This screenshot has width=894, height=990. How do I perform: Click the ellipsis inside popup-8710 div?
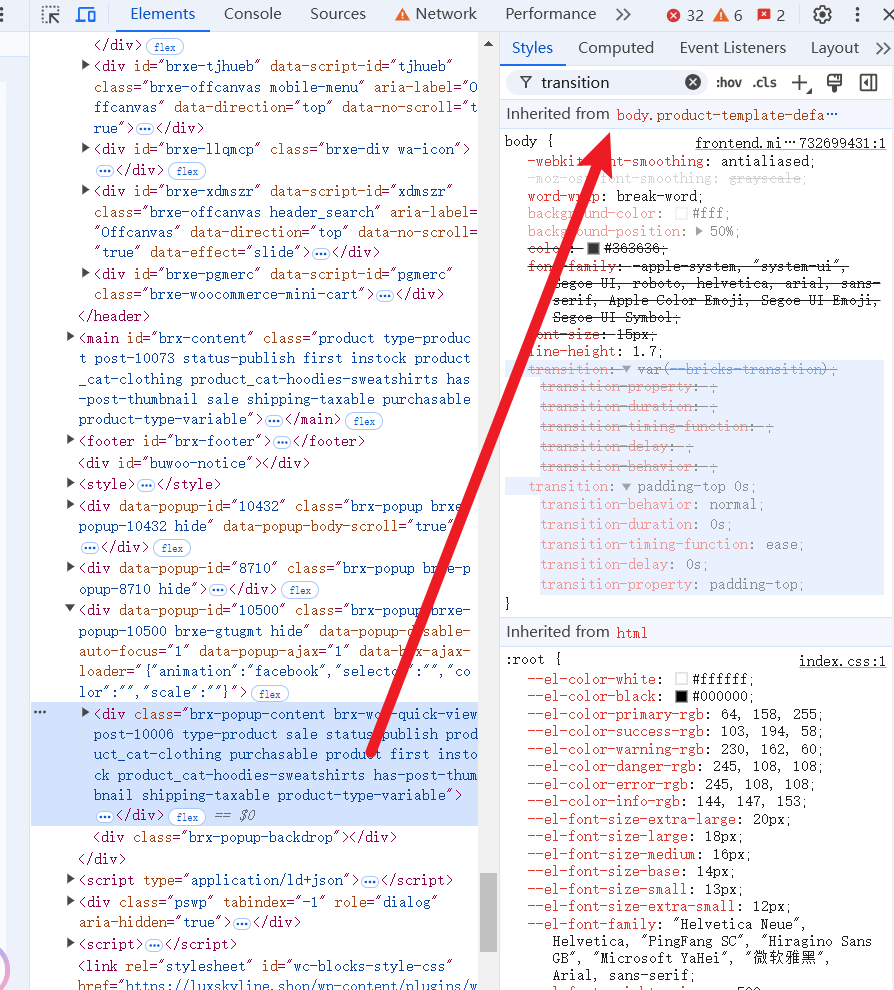click(218, 590)
